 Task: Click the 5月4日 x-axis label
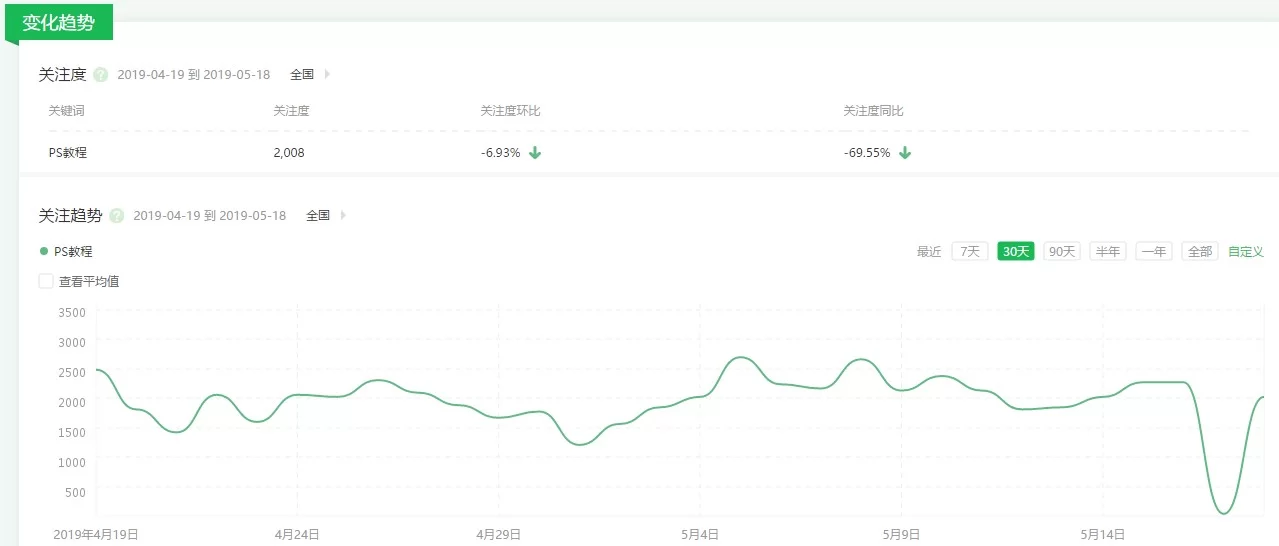(x=700, y=534)
